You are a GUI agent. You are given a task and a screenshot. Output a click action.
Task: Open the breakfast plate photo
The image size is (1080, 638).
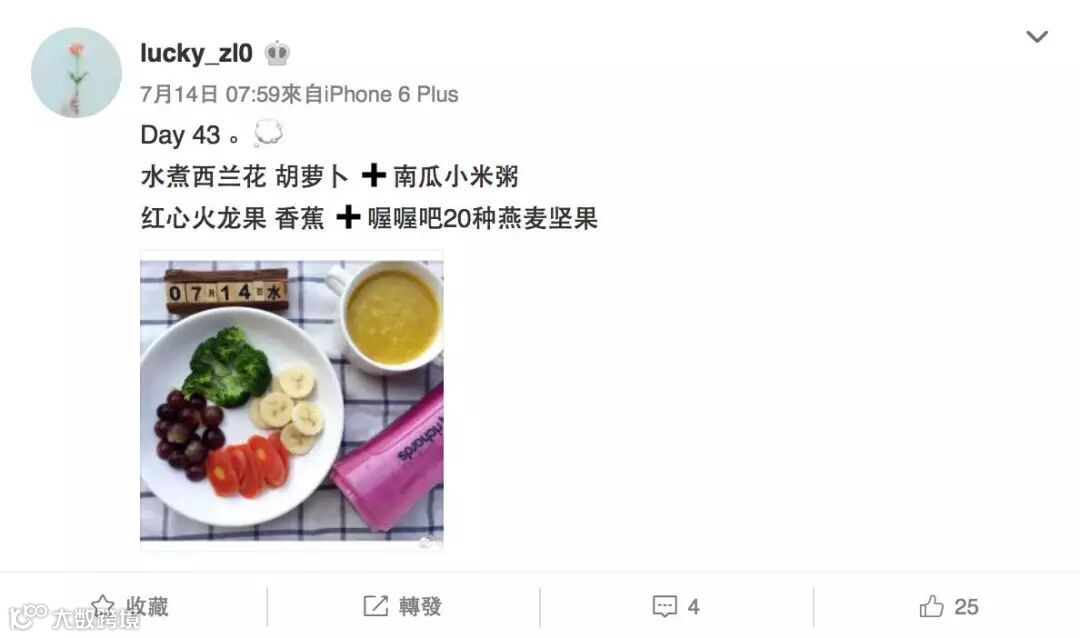click(x=291, y=400)
